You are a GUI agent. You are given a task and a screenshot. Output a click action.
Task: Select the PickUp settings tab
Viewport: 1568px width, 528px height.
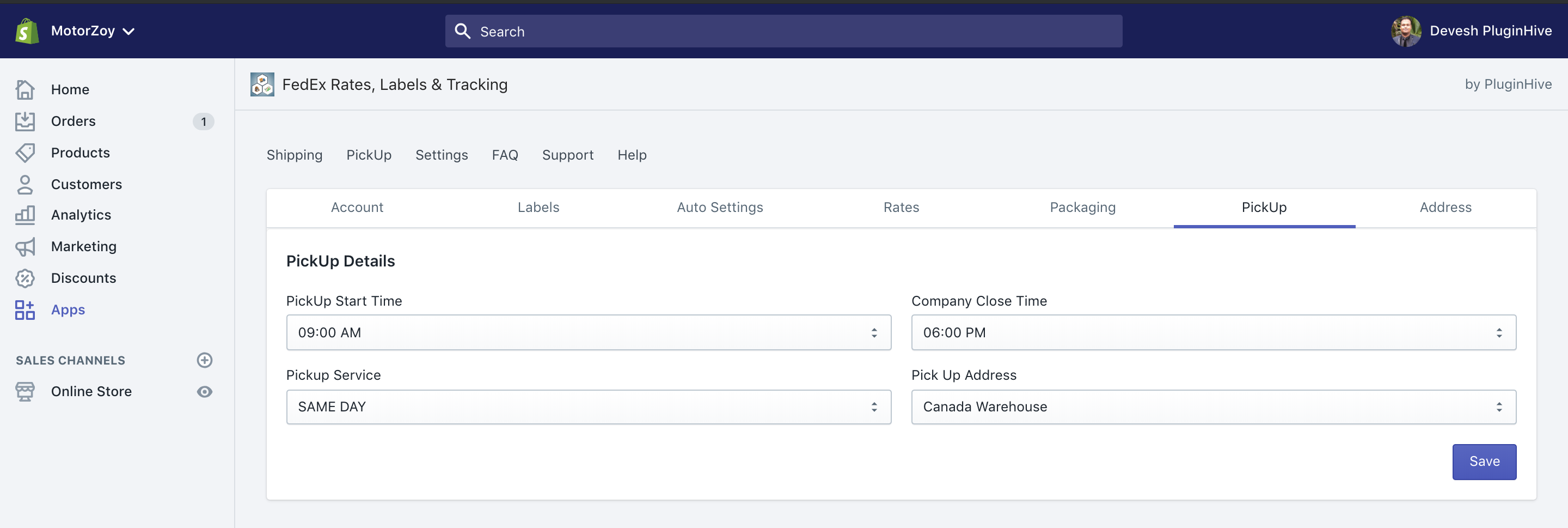[1264, 208]
